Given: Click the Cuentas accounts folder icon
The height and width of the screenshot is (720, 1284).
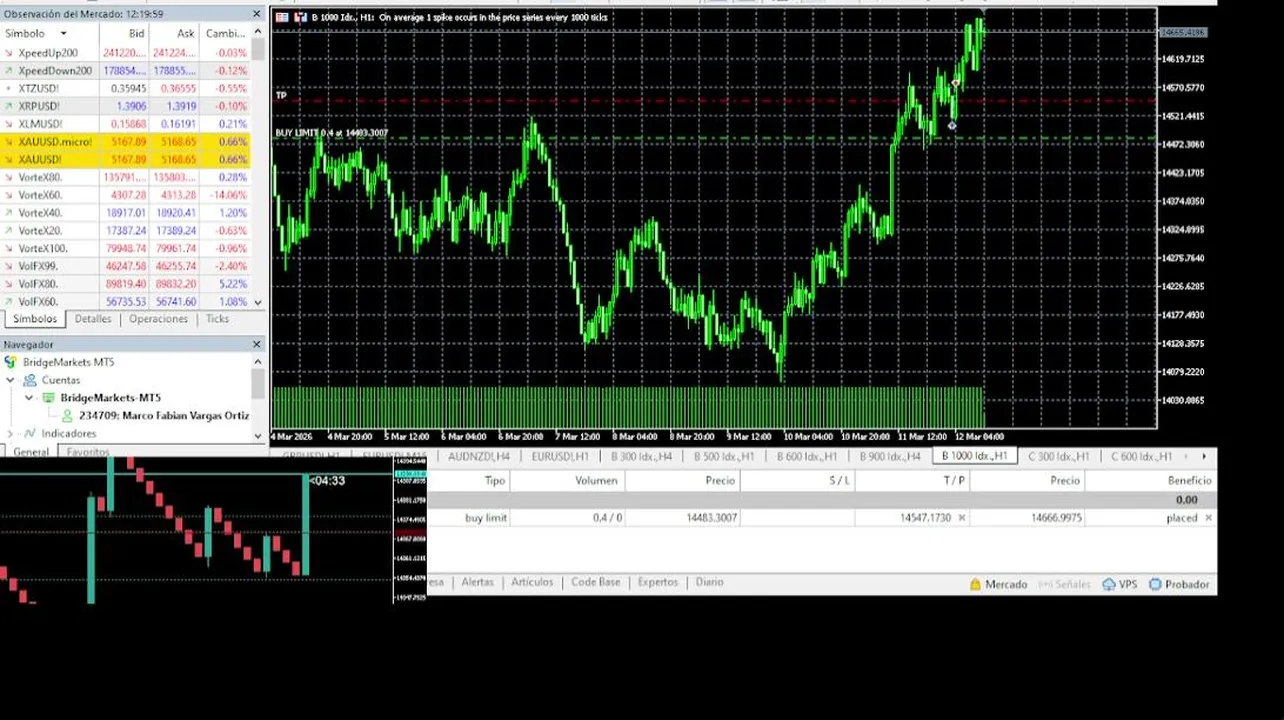Looking at the screenshot, I should click(30, 380).
